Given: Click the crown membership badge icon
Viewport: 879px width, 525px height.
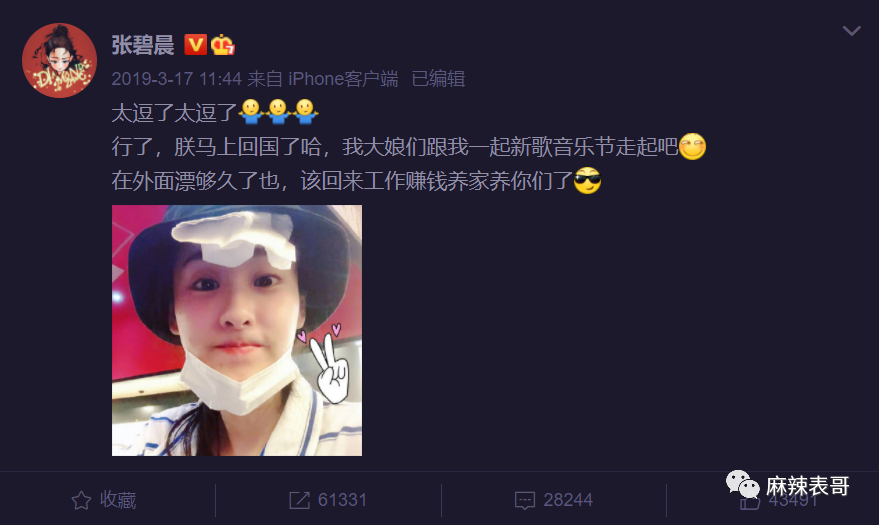Looking at the screenshot, I should [223, 45].
